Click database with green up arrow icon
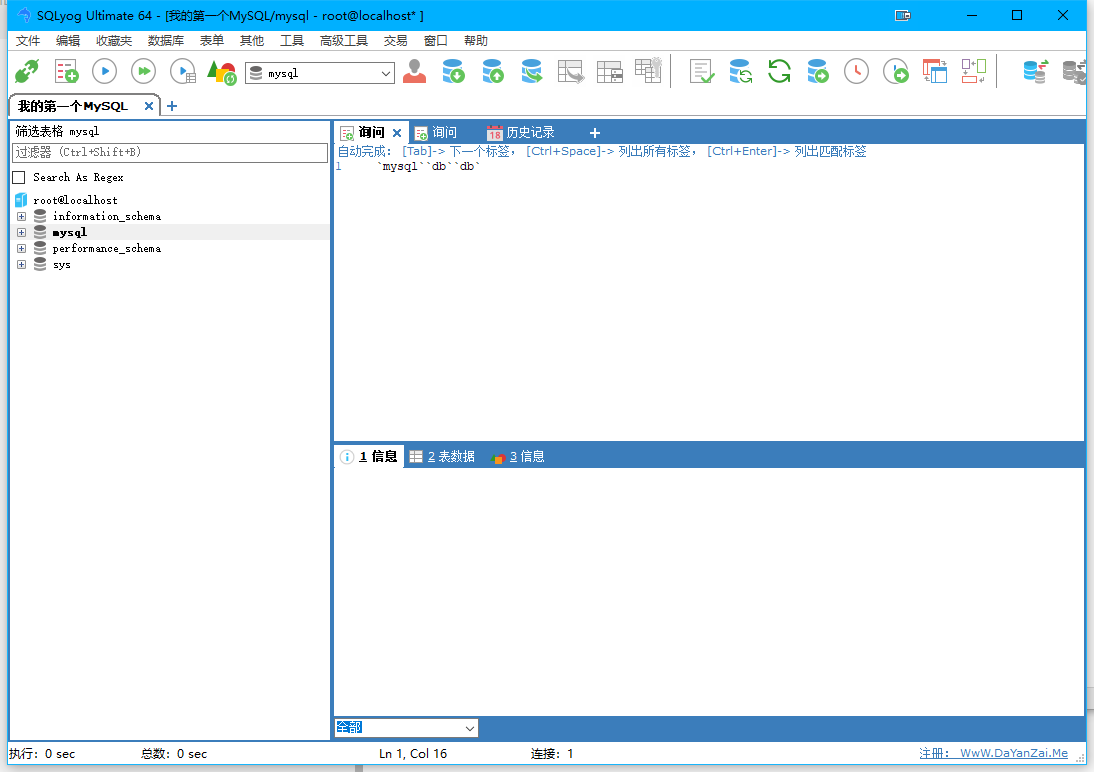The height and width of the screenshot is (772, 1094). click(x=493, y=71)
